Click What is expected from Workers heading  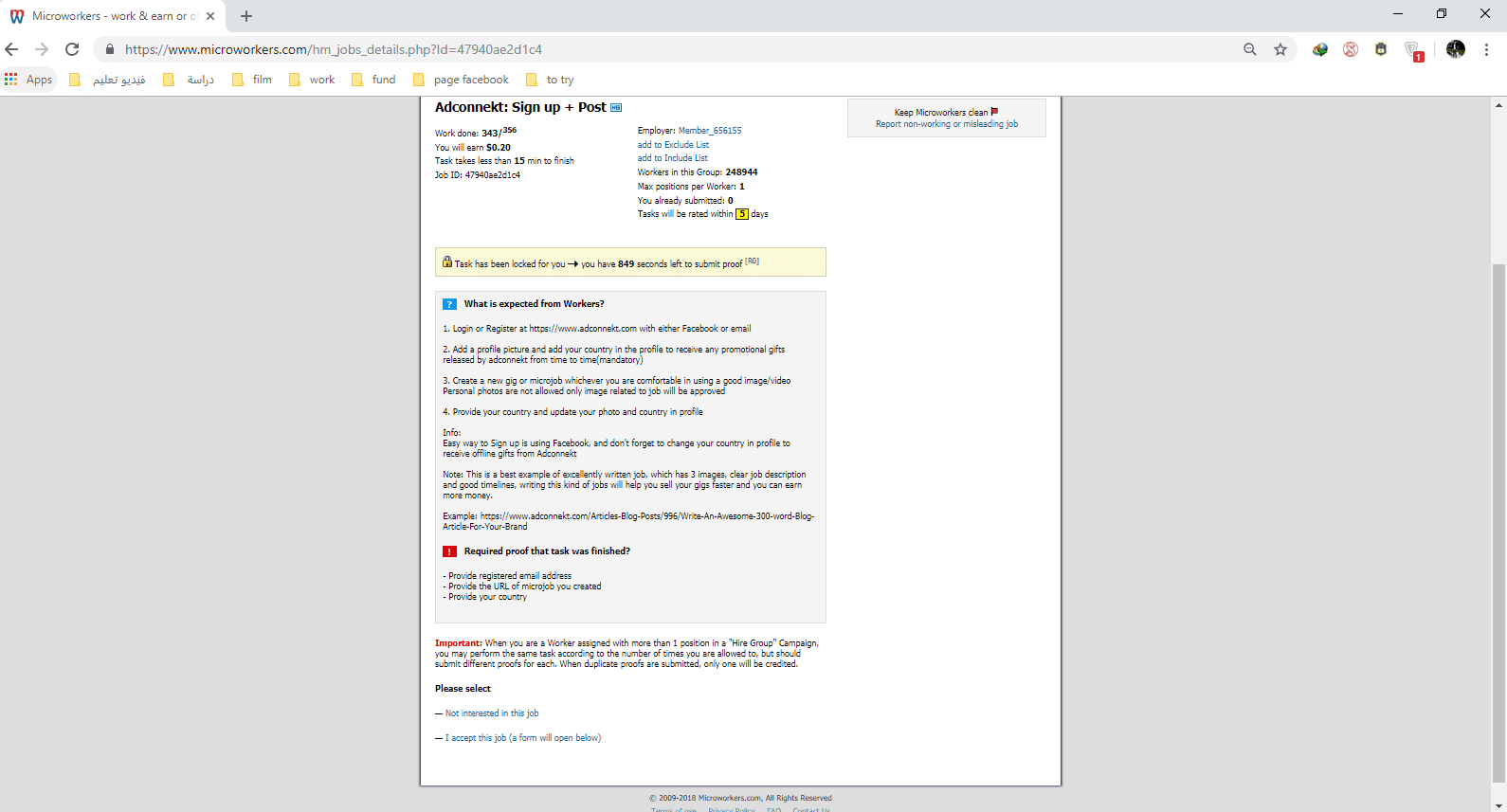[534, 304]
